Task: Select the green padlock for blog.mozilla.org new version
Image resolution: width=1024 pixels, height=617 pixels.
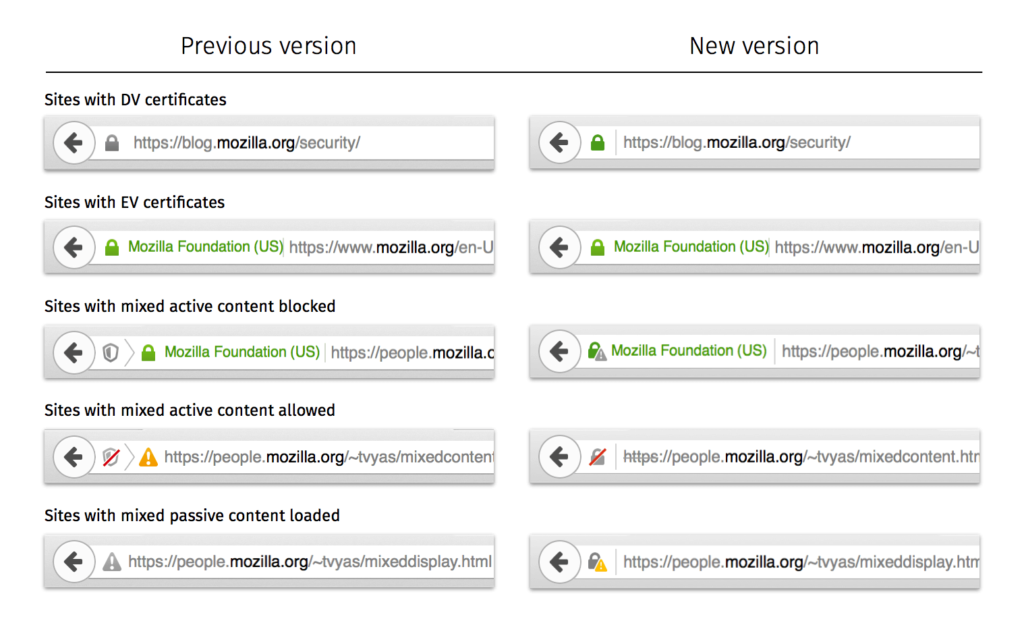Action: pyautogui.click(x=597, y=142)
